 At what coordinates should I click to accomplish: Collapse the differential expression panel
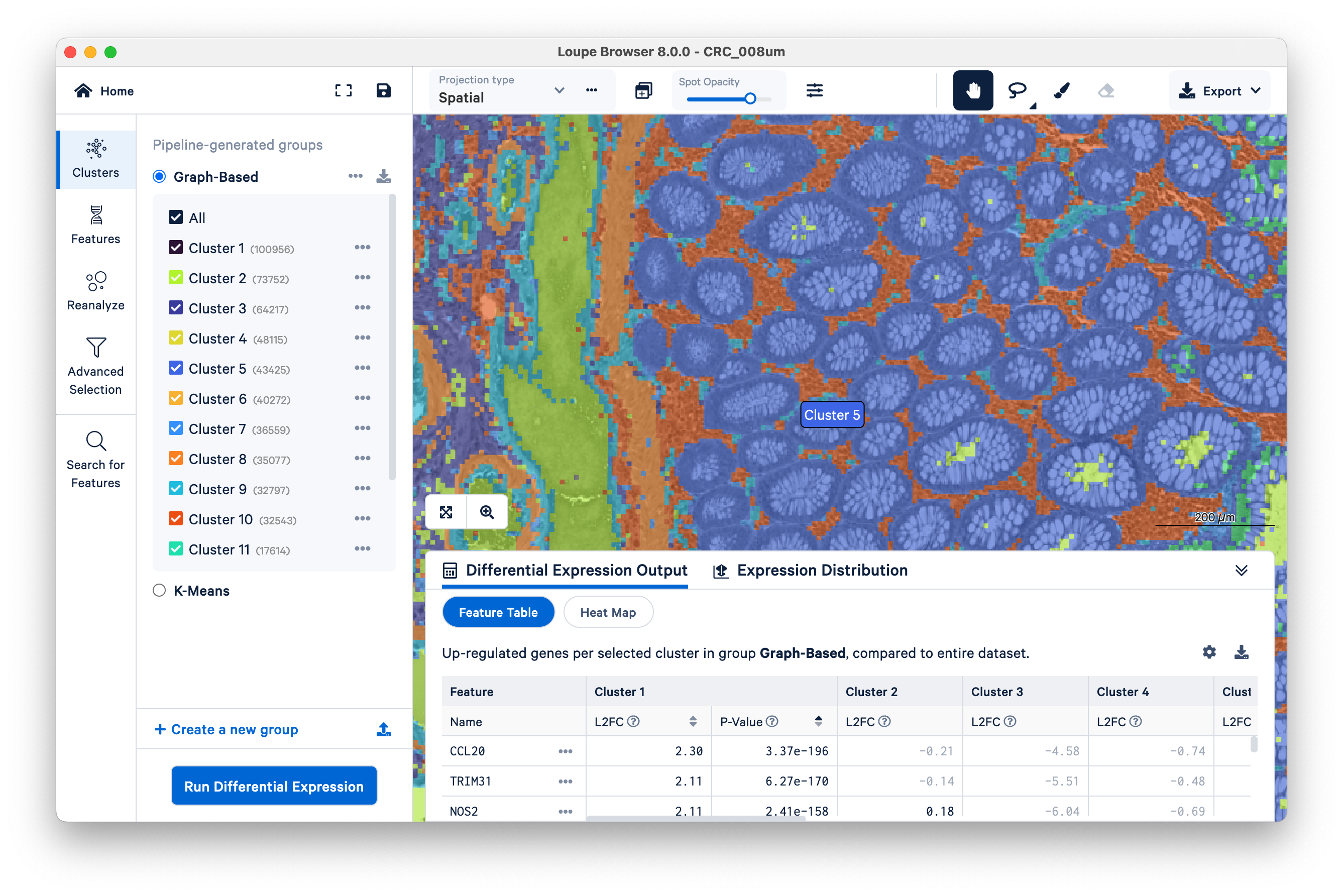[1241, 570]
